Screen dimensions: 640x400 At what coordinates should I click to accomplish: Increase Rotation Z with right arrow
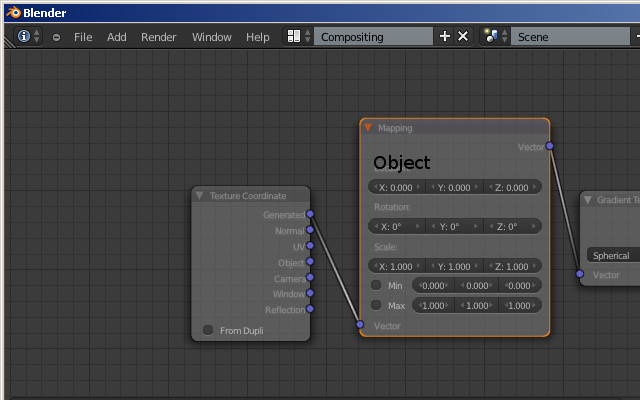tap(534, 226)
